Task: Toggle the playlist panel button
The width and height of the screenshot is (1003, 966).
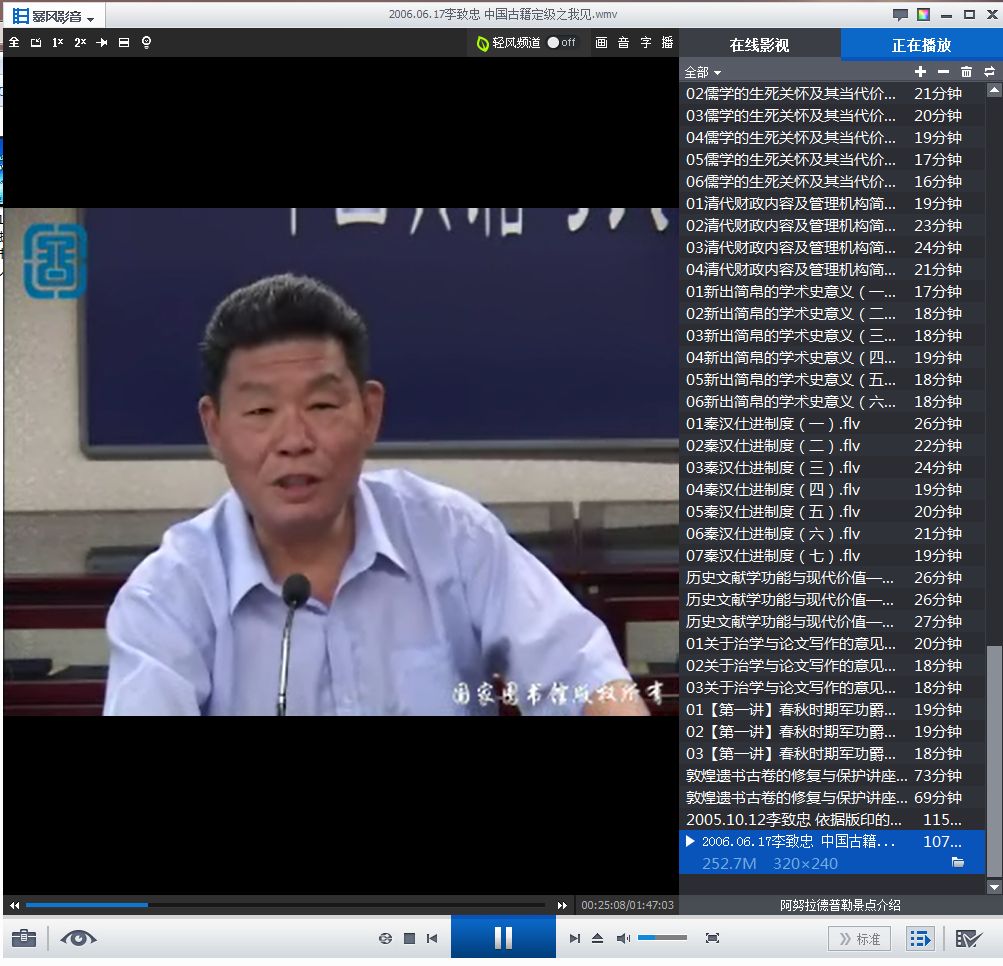Action: point(920,938)
